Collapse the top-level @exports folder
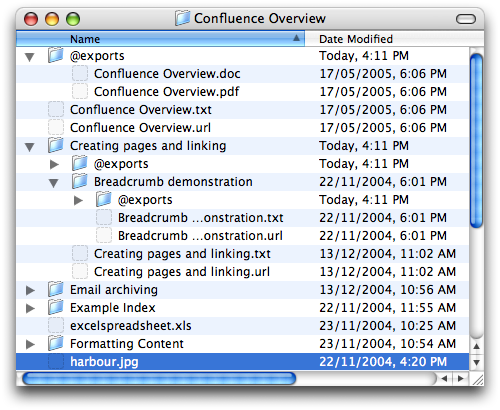500x410 pixels. [x=30, y=57]
